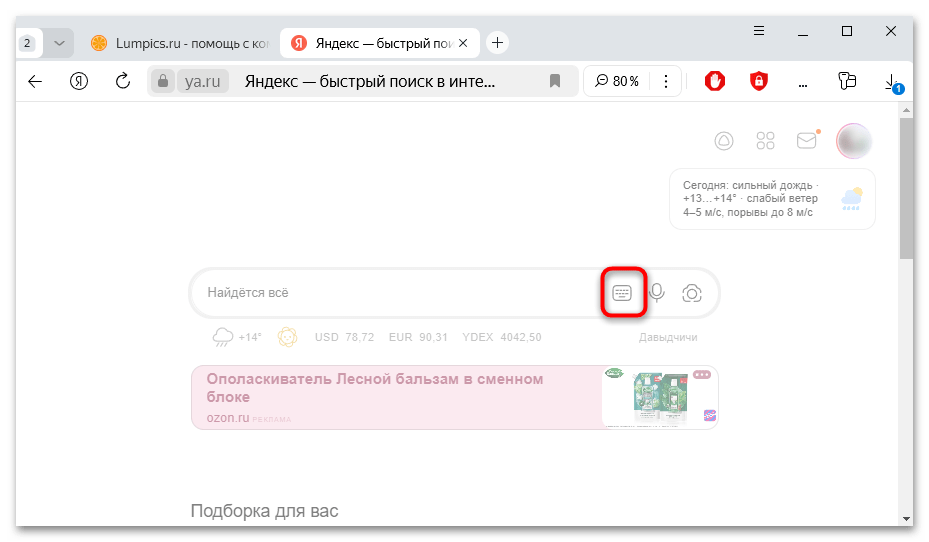Click the 80% zoom indicator
This screenshot has height=542, width=929.
point(617,81)
